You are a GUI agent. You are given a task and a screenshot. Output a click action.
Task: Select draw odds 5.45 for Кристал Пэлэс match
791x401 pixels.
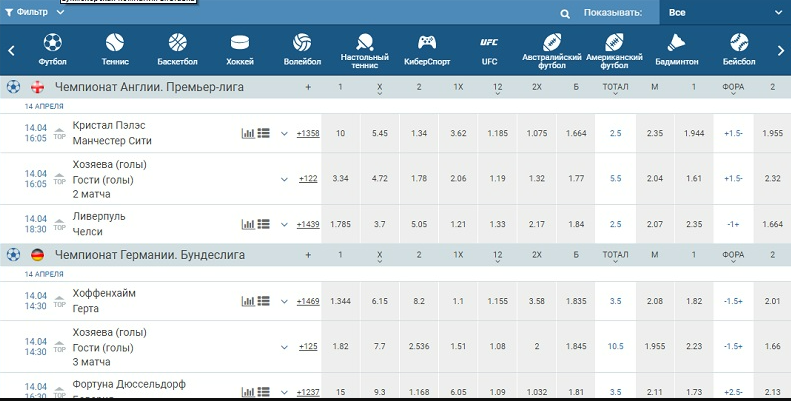point(380,133)
